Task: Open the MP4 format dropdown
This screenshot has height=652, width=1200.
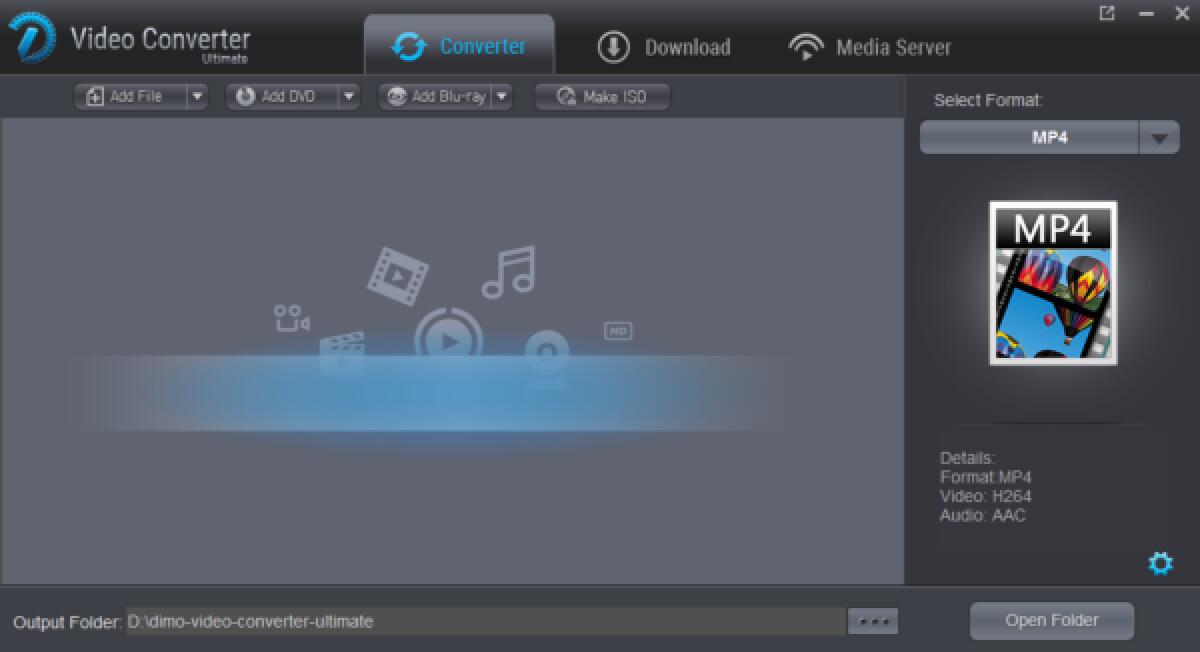Action: [x=1160, y=136]
